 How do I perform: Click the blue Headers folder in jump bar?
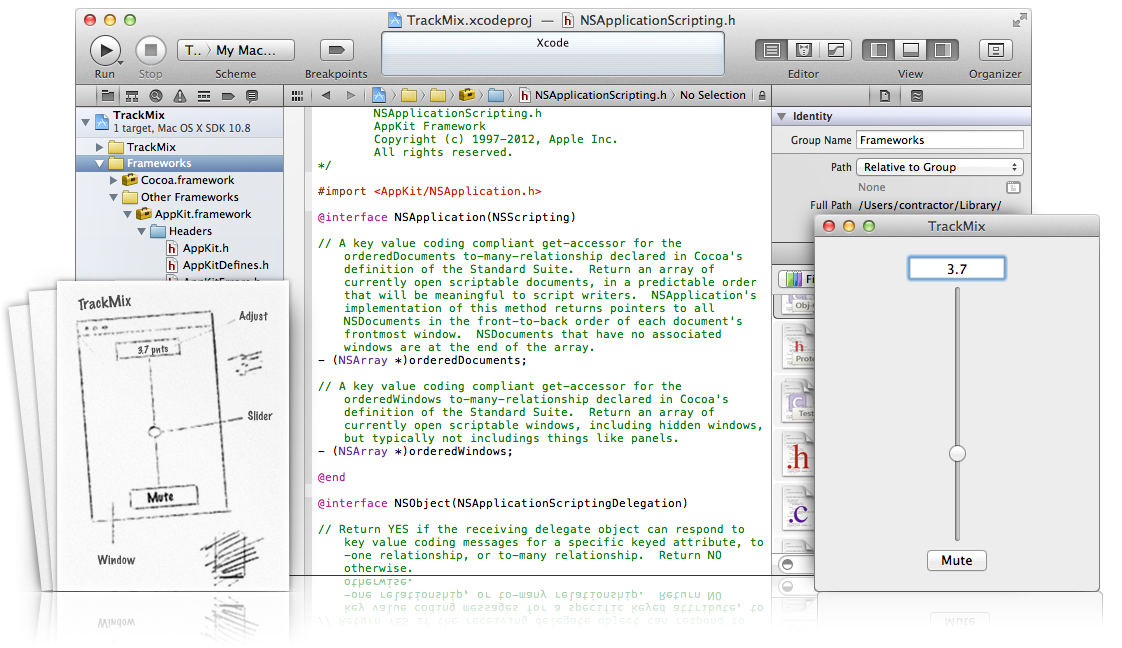(497, 95)
